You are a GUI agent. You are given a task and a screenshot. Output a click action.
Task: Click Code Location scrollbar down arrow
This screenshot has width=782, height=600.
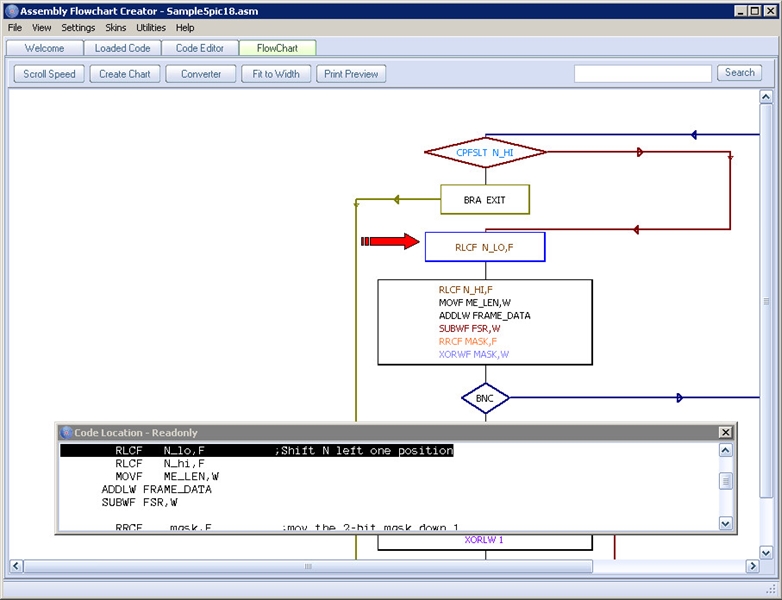coord(726,523)
